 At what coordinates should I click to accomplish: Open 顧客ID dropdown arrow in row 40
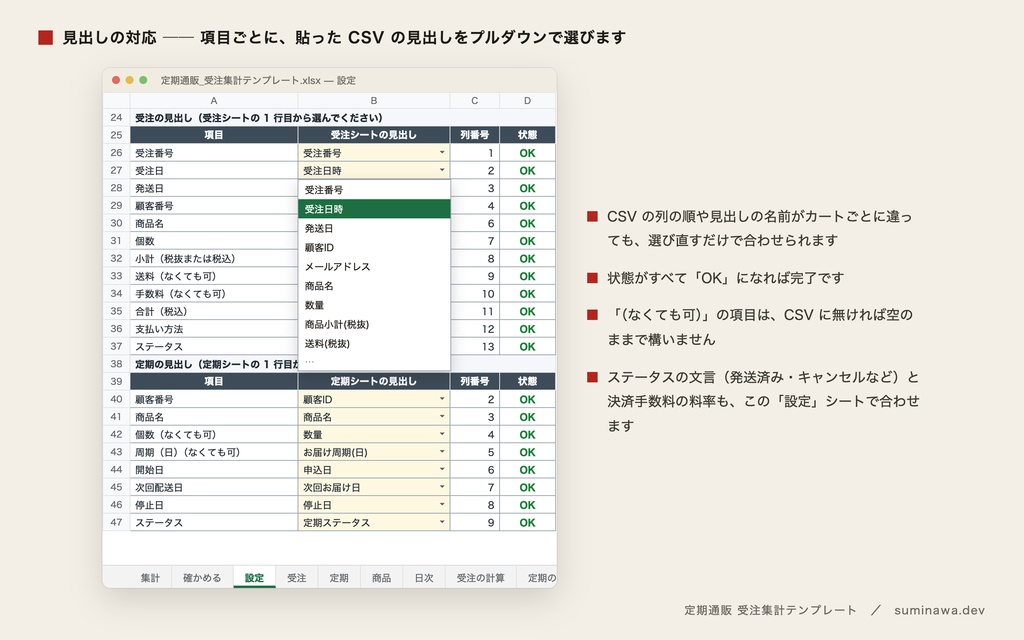coord(442,399)
